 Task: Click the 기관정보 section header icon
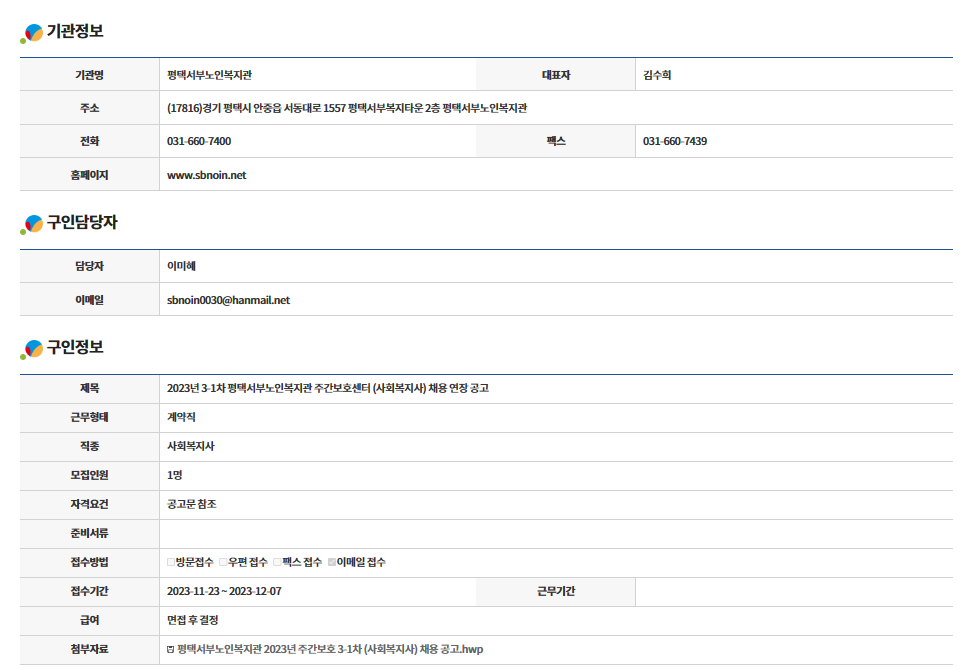click(32, 33)
